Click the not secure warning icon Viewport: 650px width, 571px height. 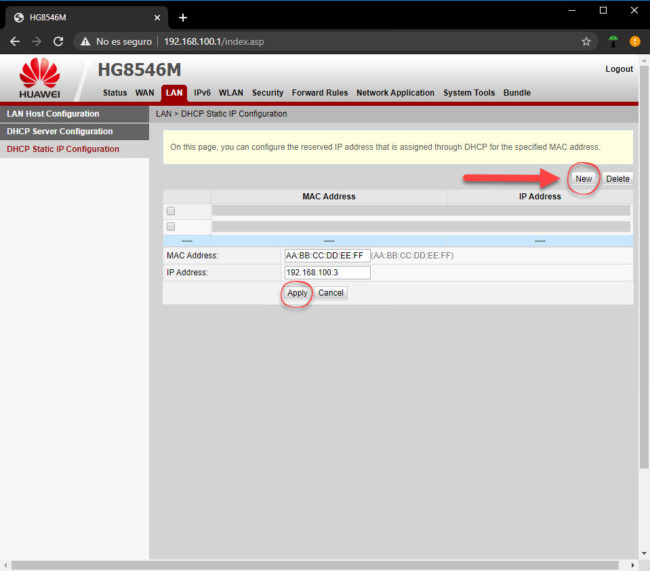(85, 41)
